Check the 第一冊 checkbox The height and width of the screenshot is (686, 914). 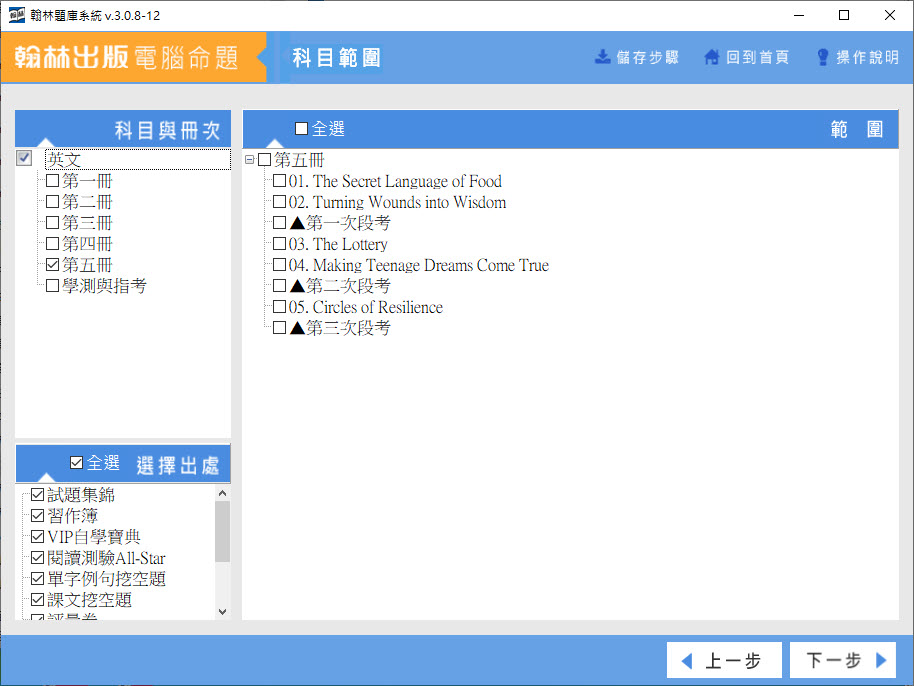click(53, 182)
